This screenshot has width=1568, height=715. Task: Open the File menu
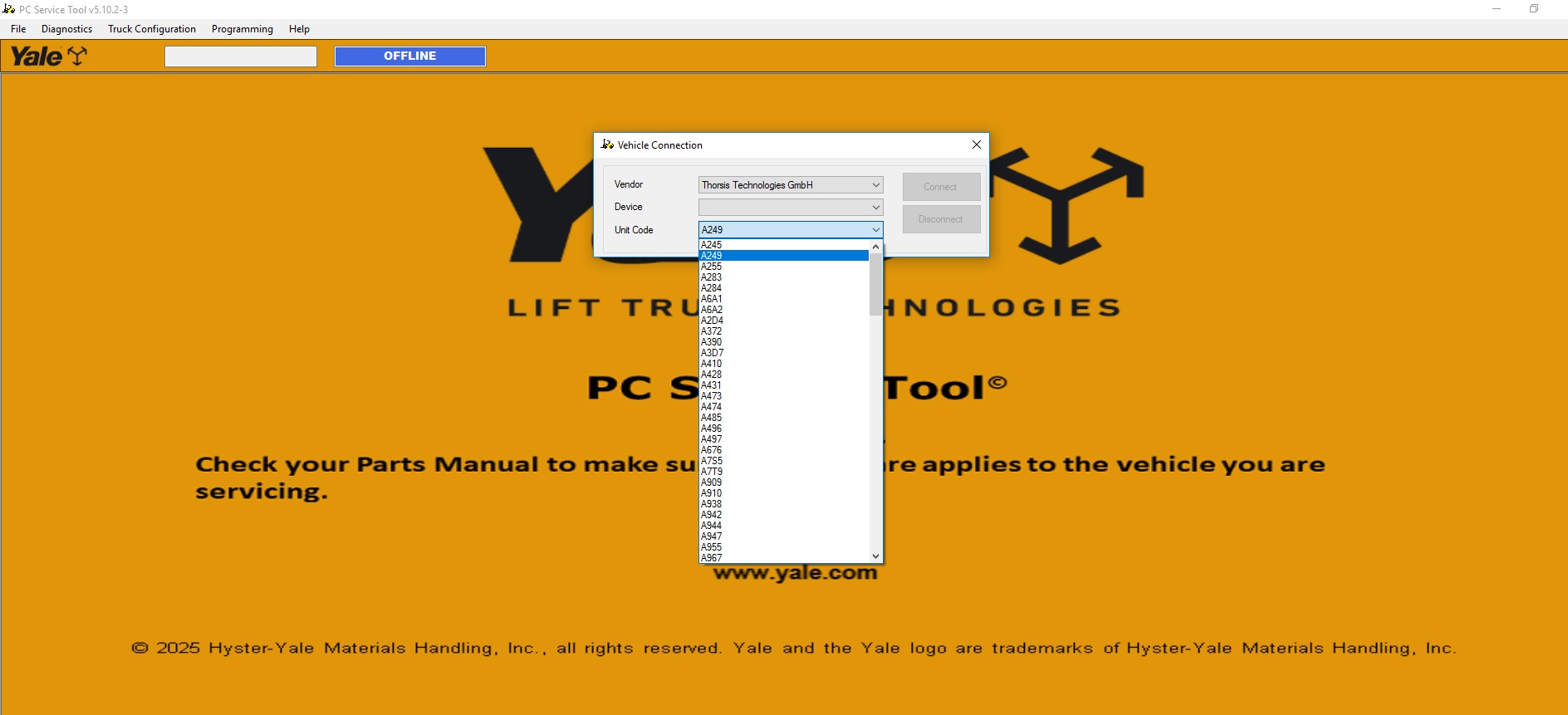(18, 29)
